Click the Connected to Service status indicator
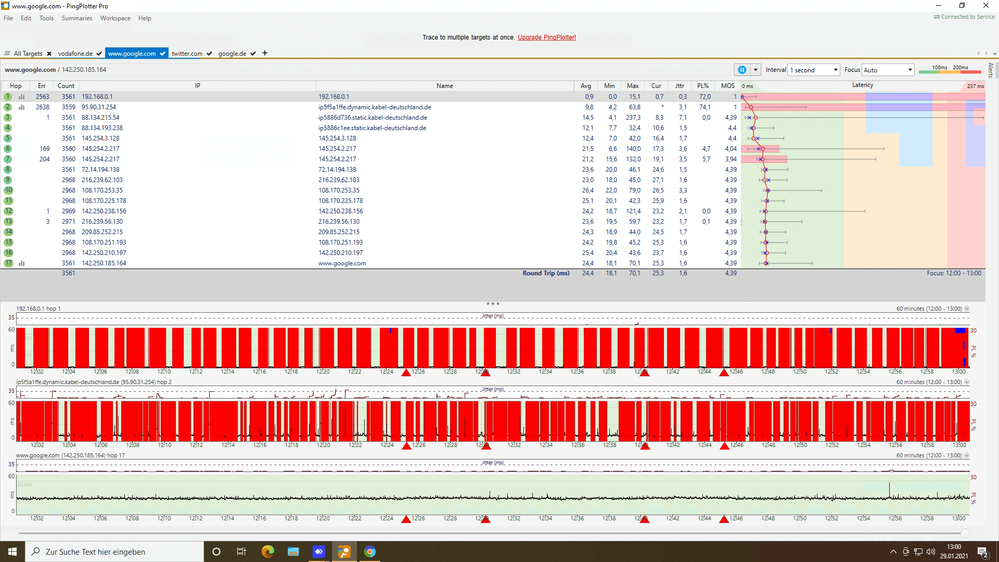 (964, 17)
